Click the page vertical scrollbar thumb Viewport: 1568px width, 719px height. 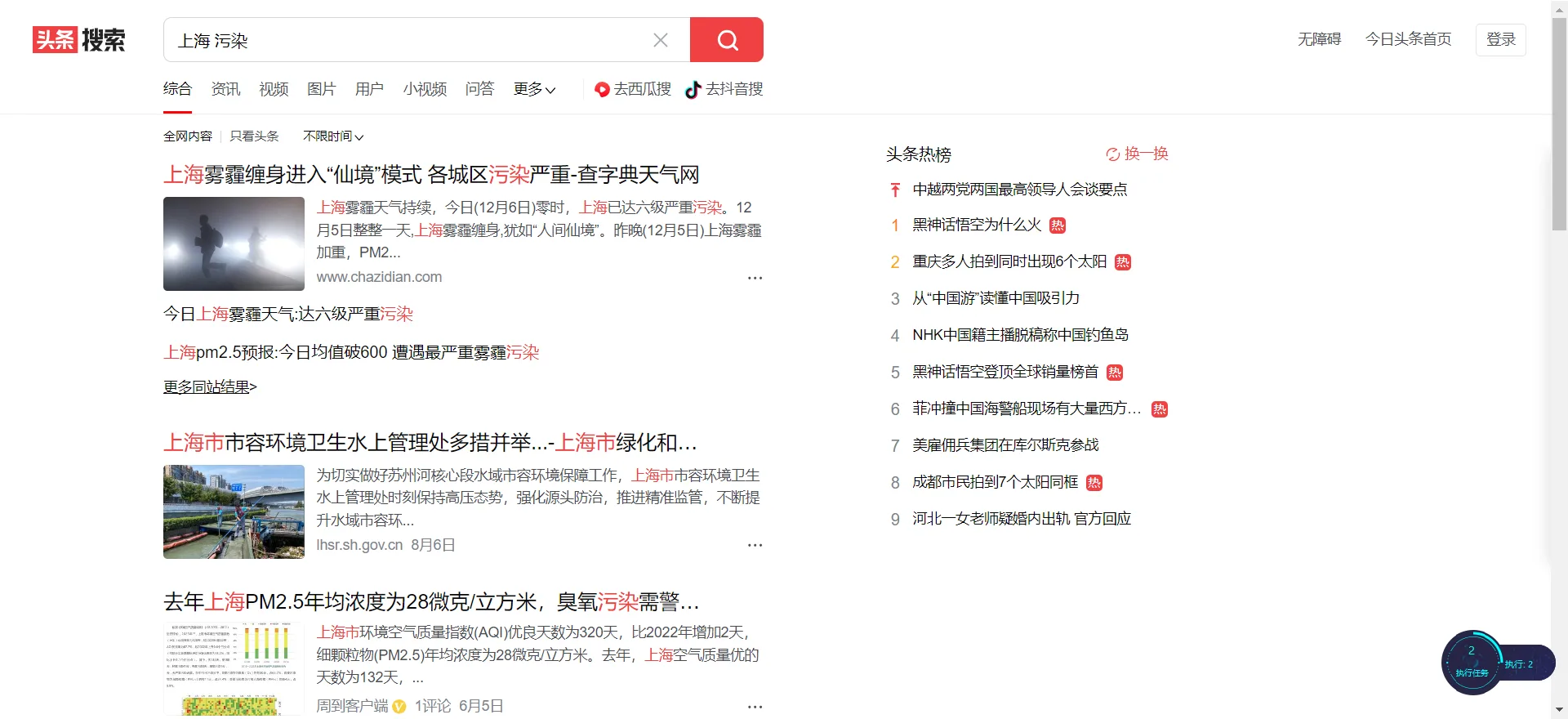tap(1559, 123)
